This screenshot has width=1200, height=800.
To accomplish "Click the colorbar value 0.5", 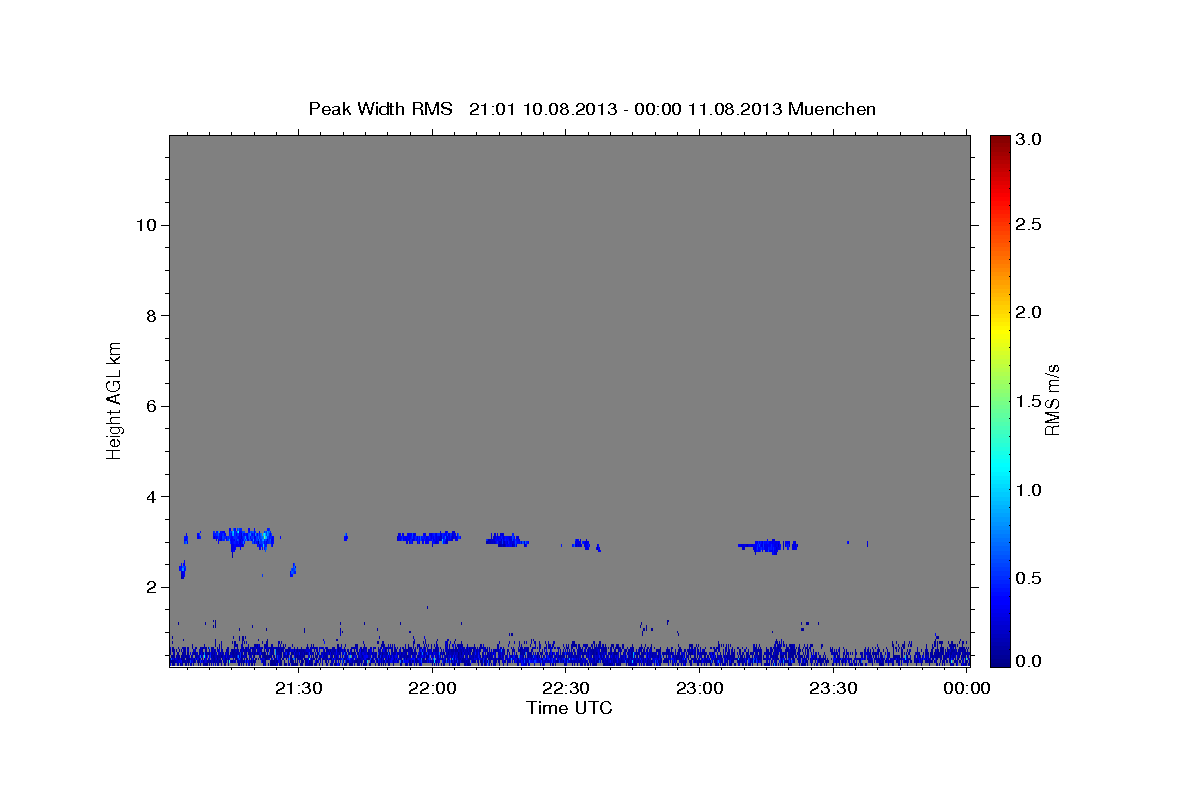I will [x=1030, y=578].
